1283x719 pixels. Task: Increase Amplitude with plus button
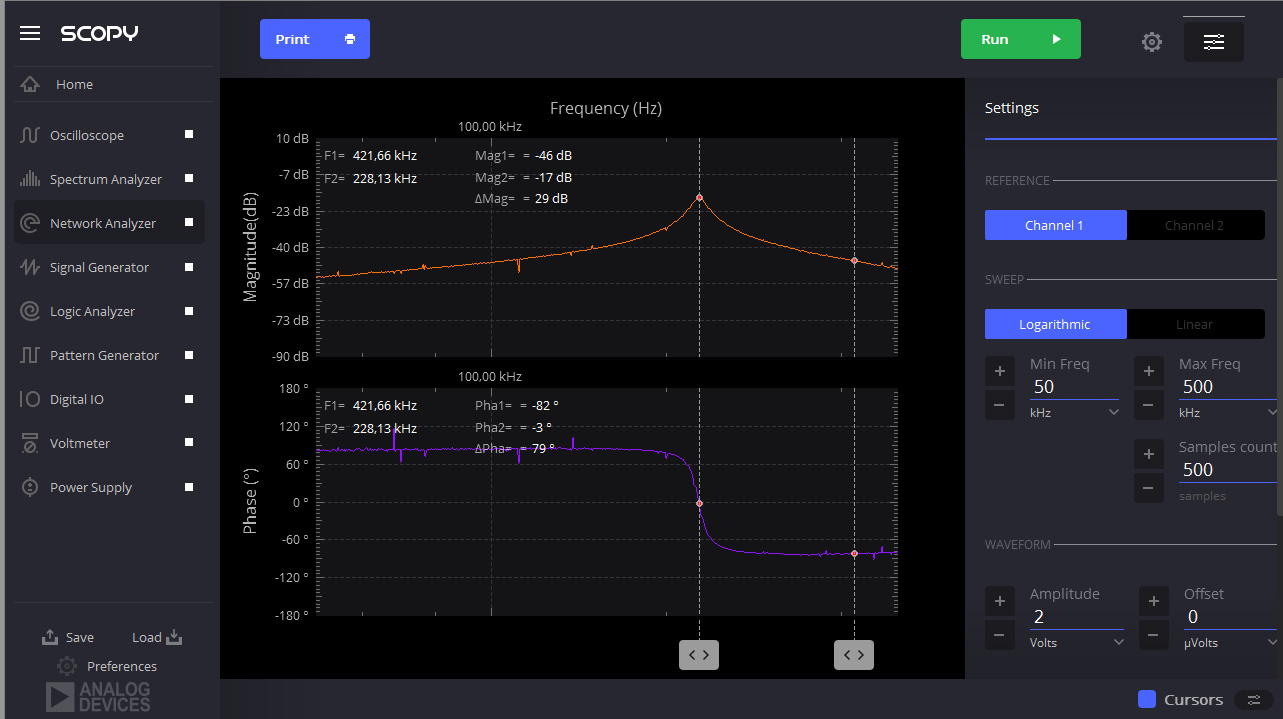1000,602
